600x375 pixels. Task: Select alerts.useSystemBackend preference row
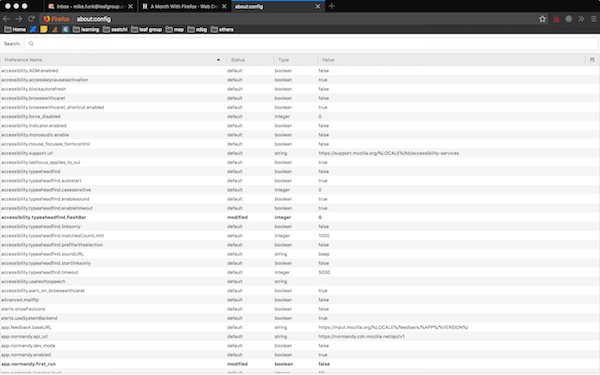point(300,318)
